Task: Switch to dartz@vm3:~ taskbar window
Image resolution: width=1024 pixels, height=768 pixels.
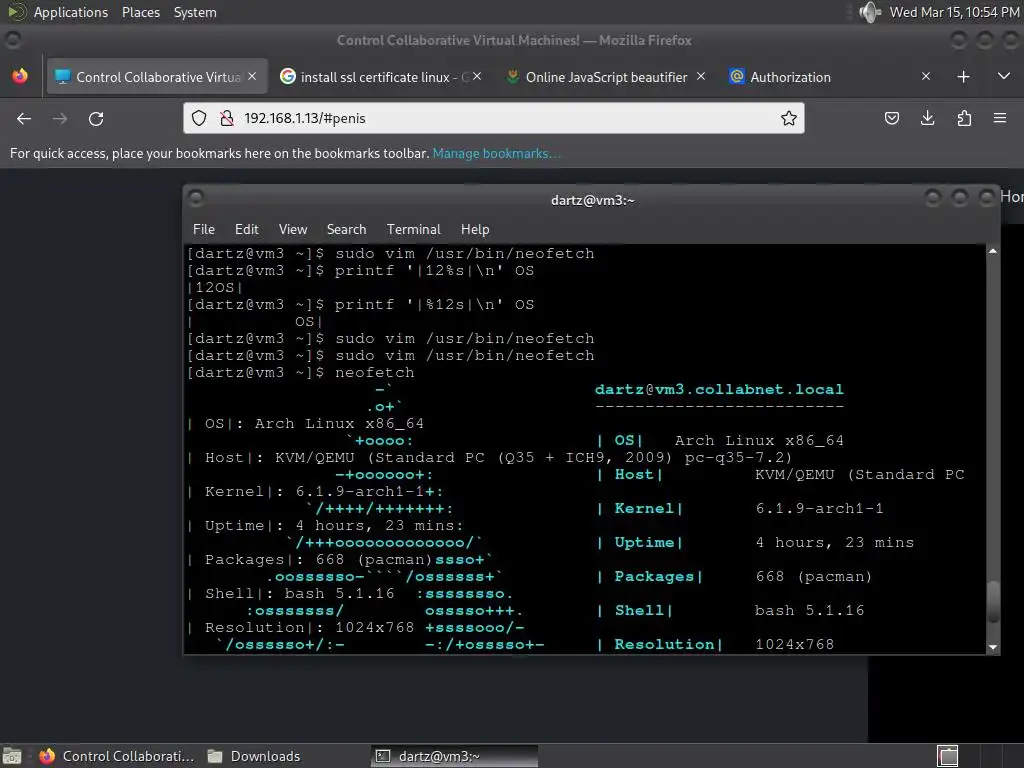Action: click(455, 756)
